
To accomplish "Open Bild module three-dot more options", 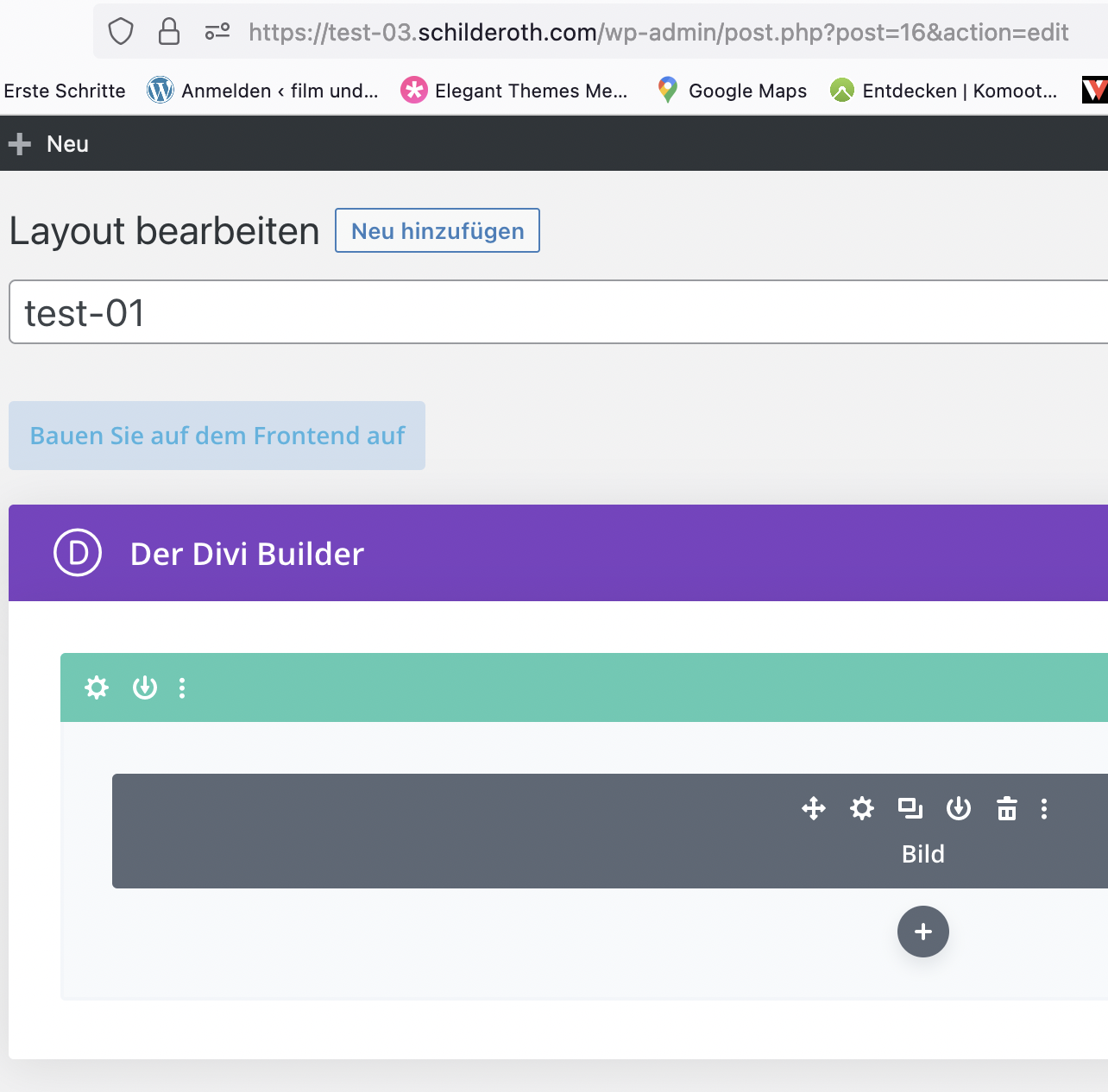I will click(x=1044, y=808).
